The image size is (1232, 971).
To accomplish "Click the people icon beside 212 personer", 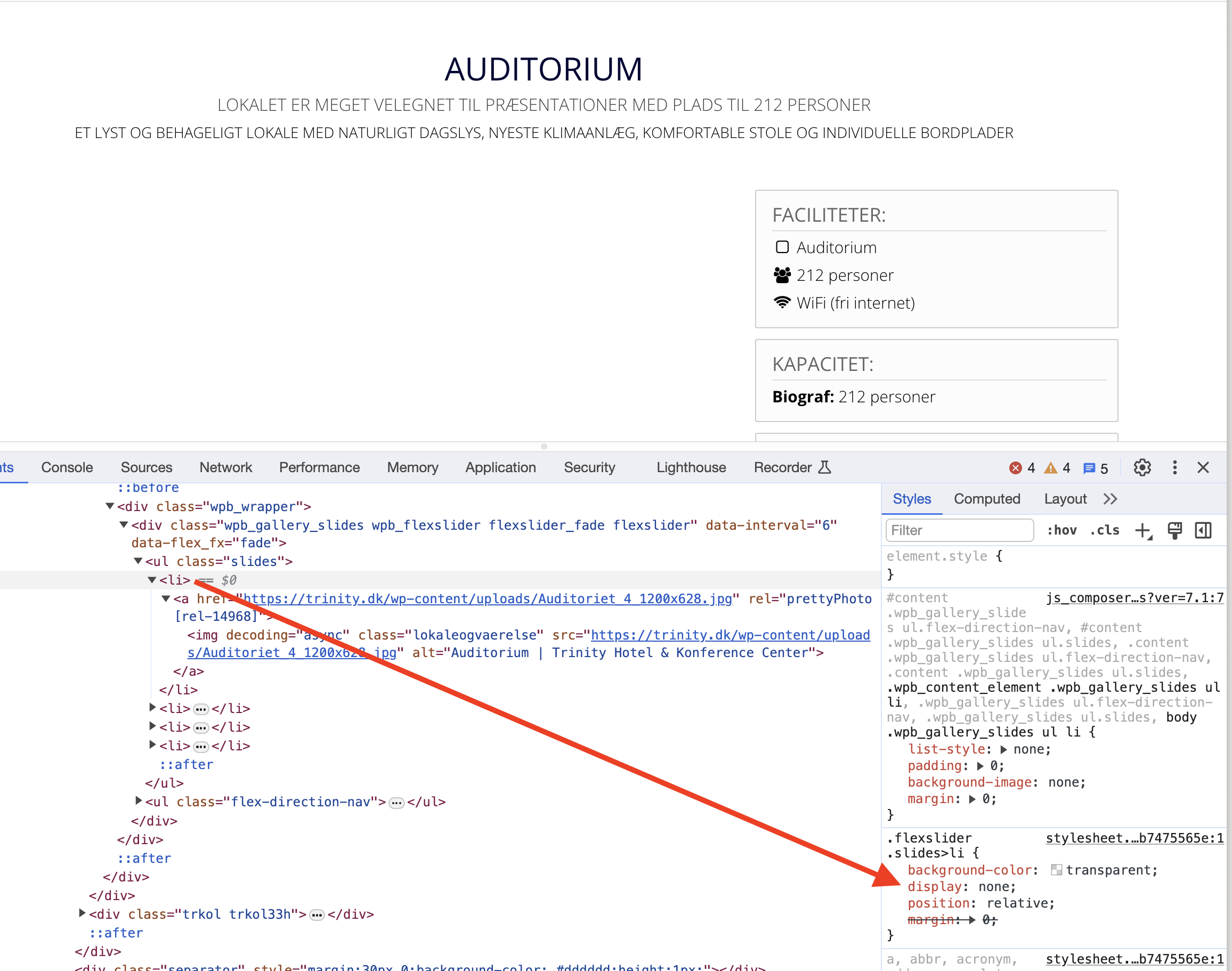I will 782,275.
